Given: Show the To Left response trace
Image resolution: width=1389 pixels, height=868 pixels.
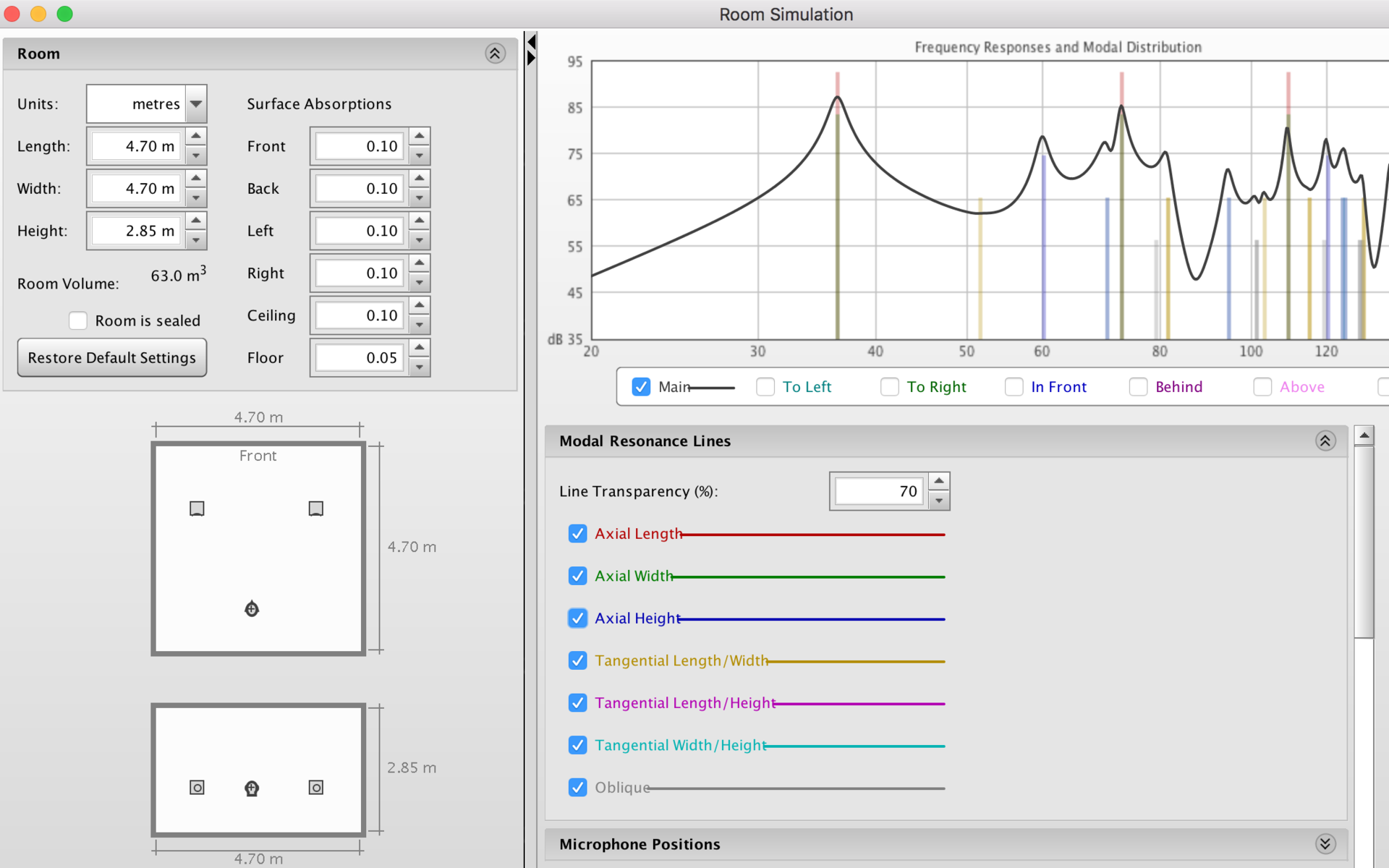Looking at the screenshot, I should pos(765,387).
